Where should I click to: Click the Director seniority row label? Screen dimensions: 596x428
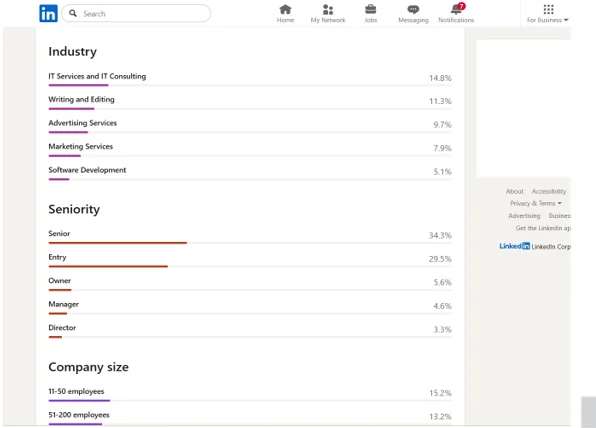tap(62, 328)
